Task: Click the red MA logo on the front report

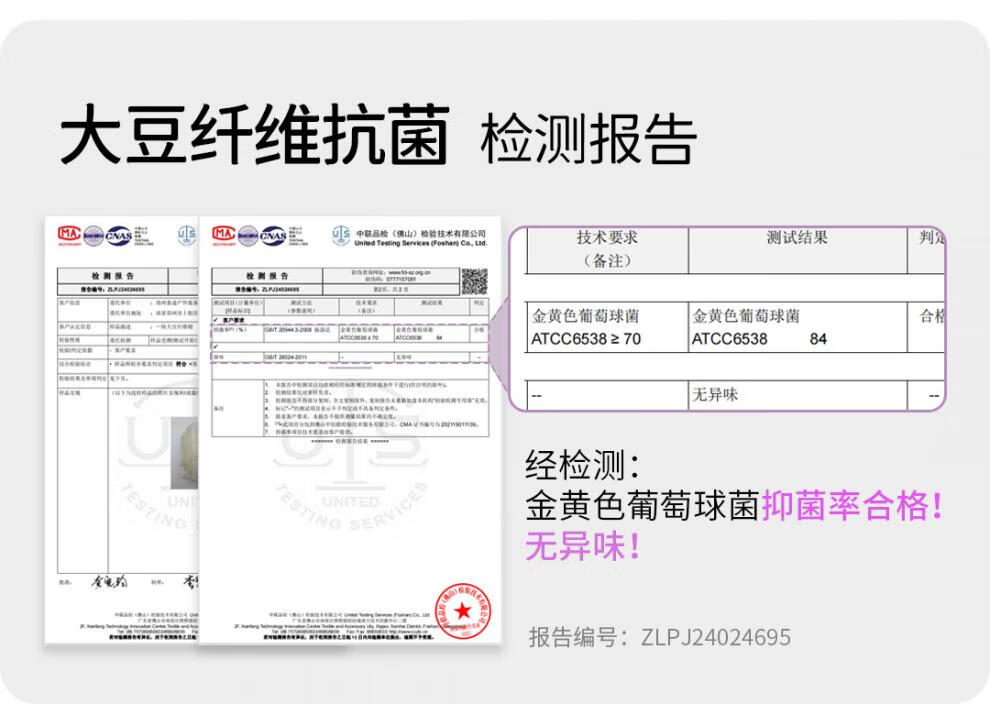Action: tap(222, 235)
